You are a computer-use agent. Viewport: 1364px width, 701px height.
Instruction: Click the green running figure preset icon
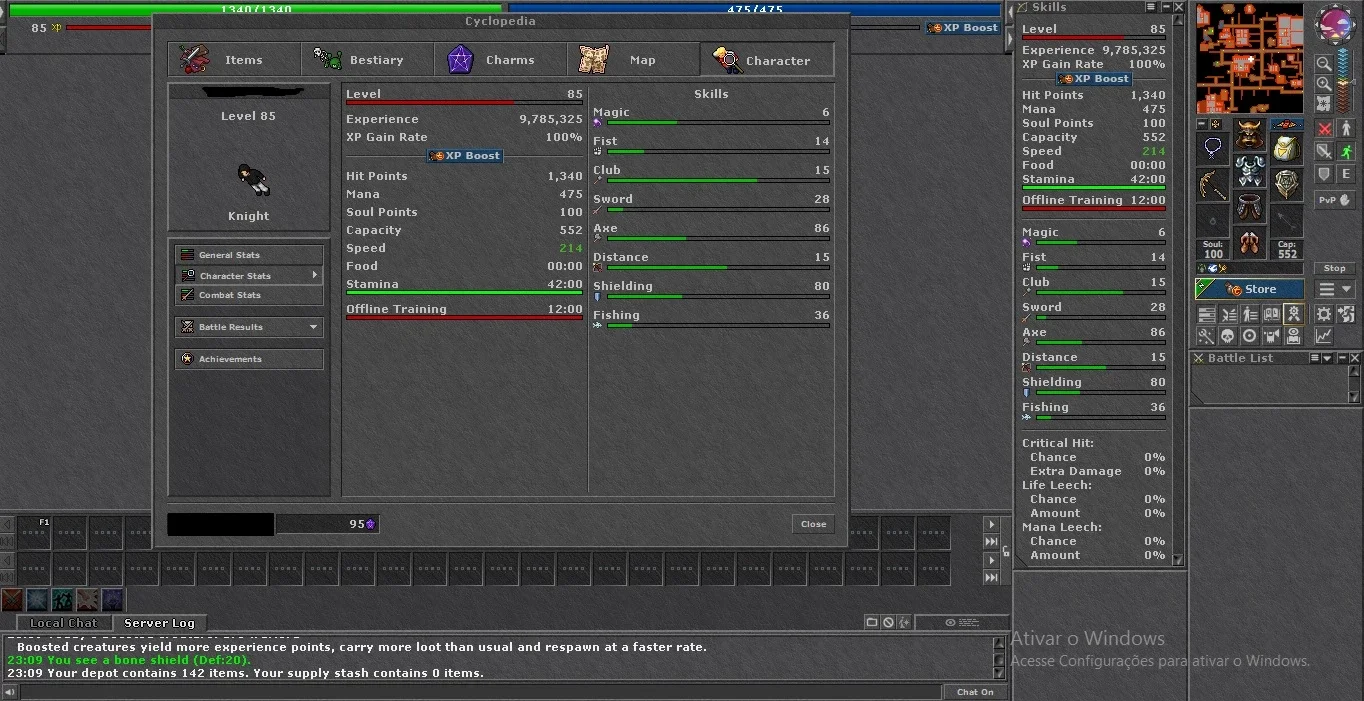(x=62, y=600)
